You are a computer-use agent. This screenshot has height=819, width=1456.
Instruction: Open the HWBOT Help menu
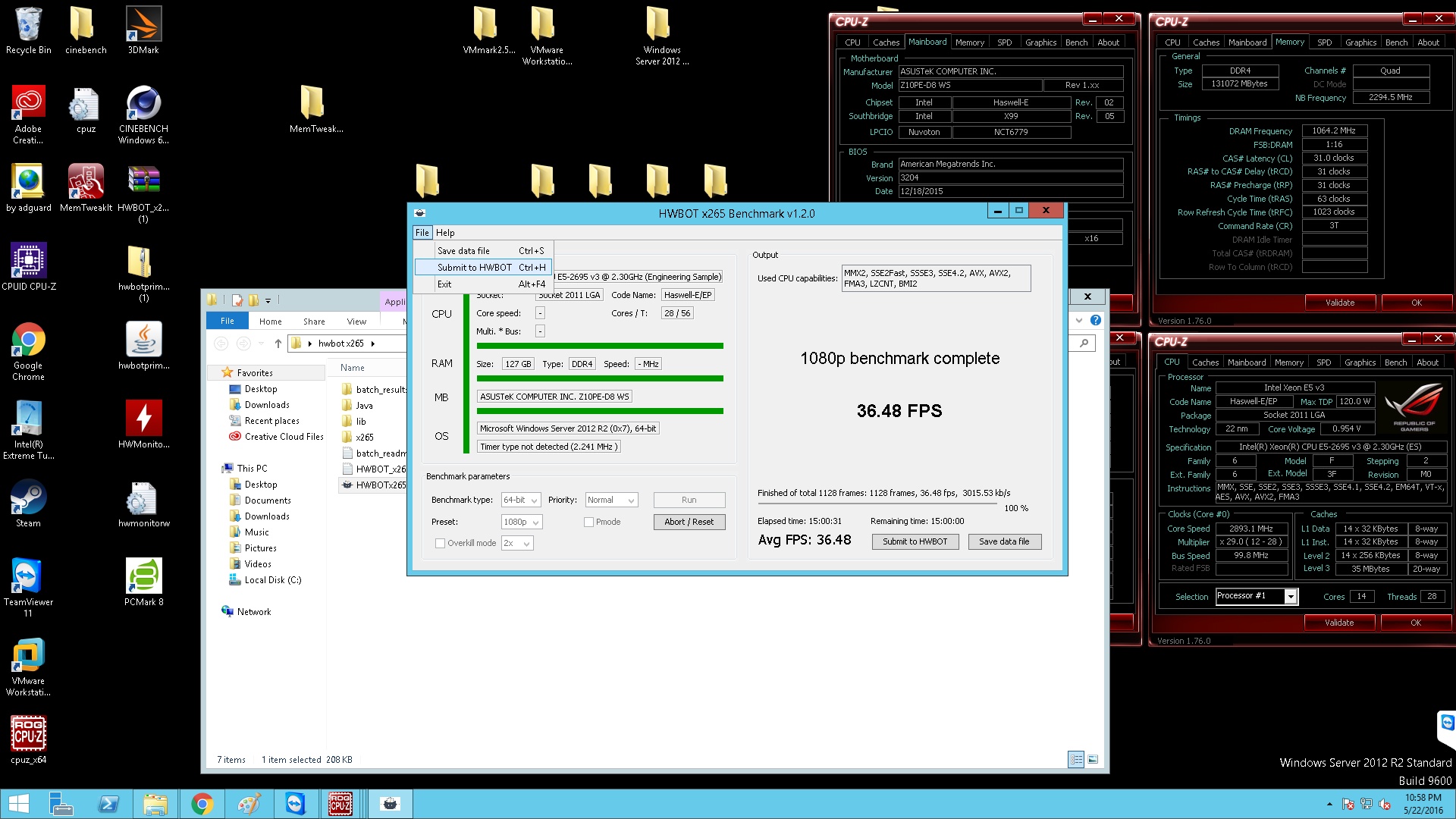[x=445, y=233]
